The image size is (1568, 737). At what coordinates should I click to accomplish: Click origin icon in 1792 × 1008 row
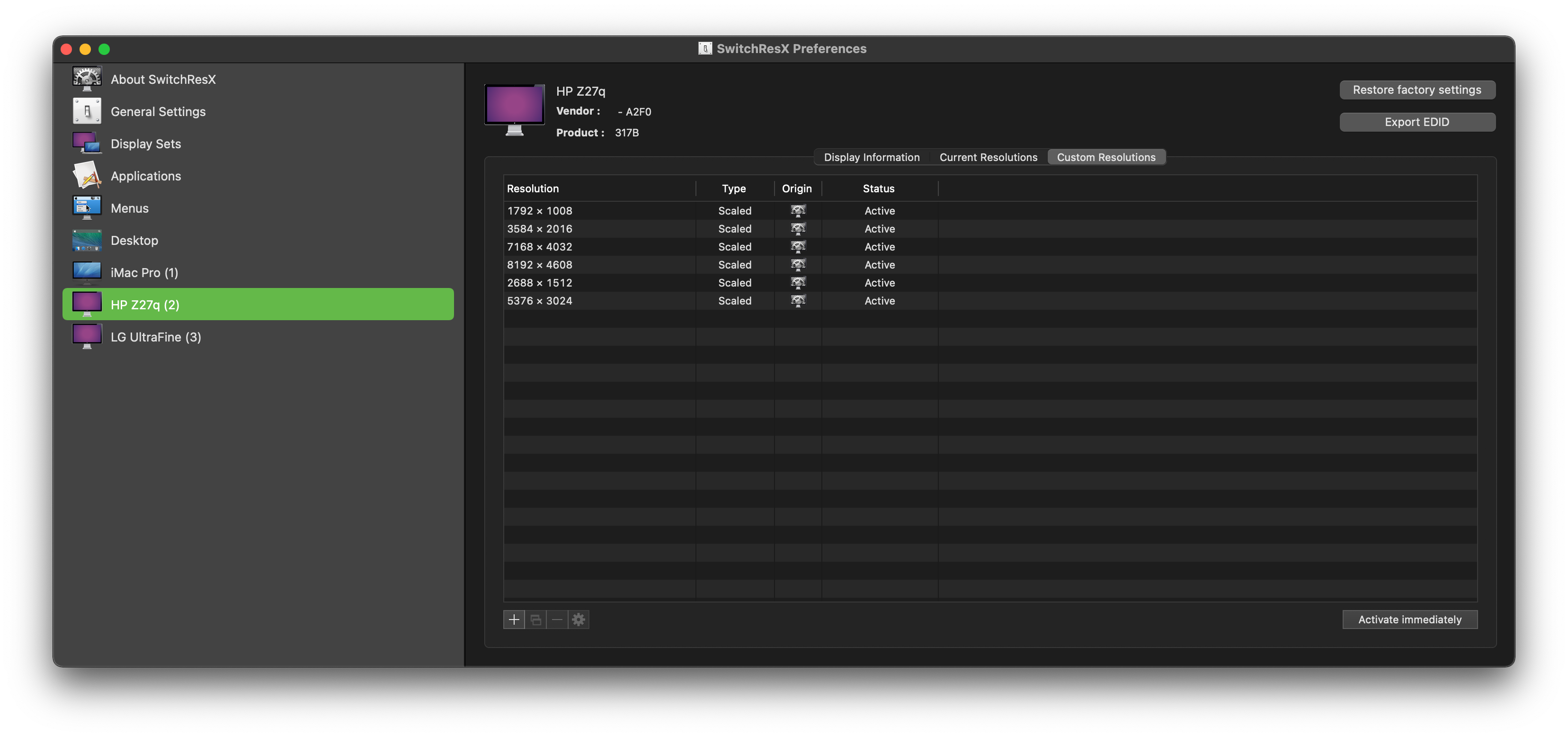coord(798,211)
